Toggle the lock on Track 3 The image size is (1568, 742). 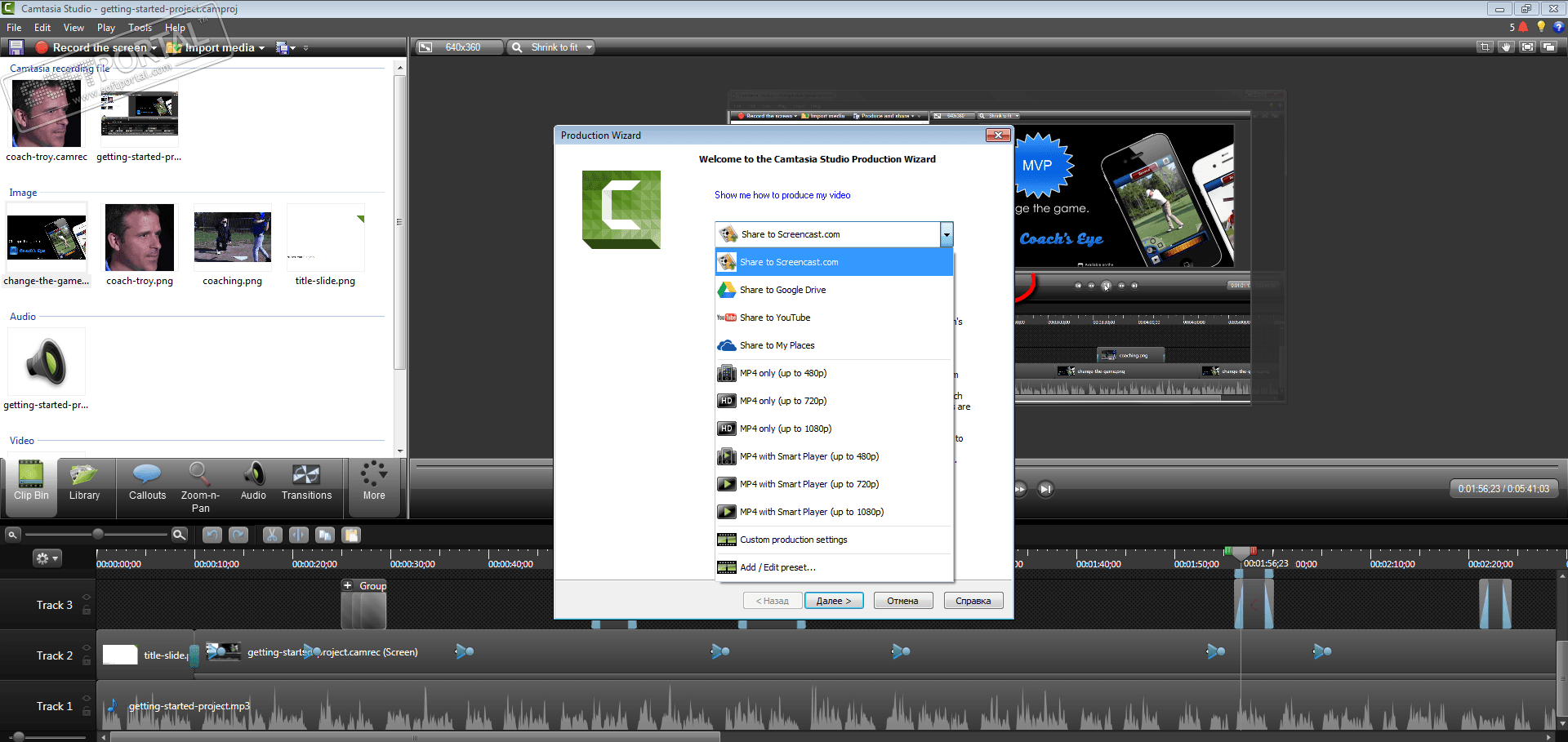(x=87, y=610)
